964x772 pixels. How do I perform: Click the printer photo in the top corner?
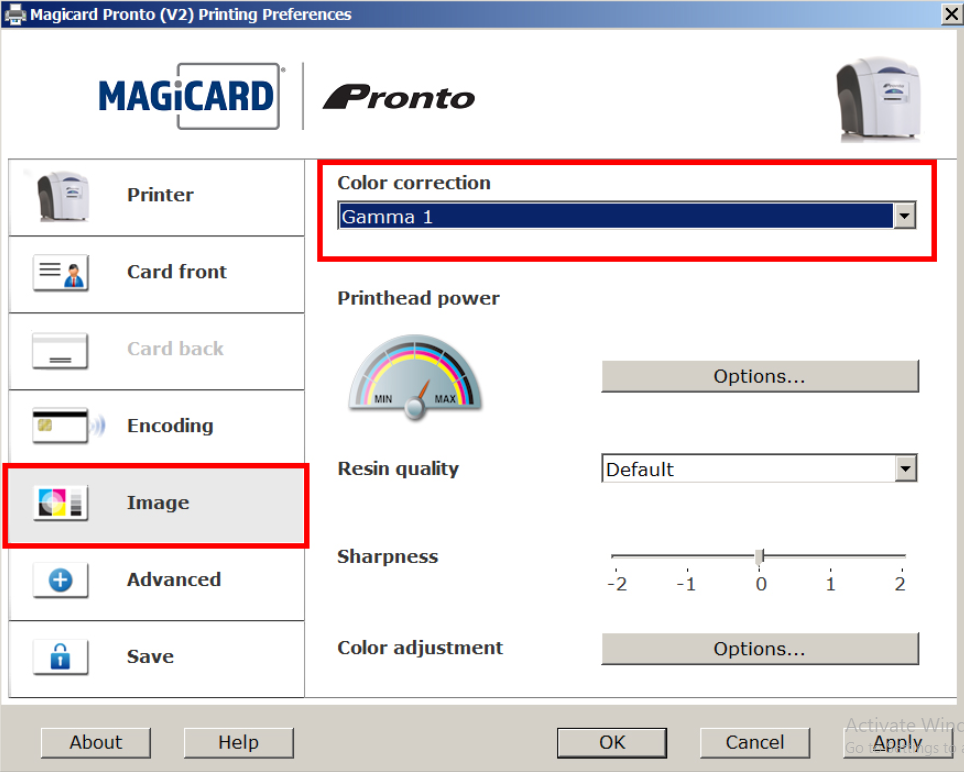click(878, 99)
